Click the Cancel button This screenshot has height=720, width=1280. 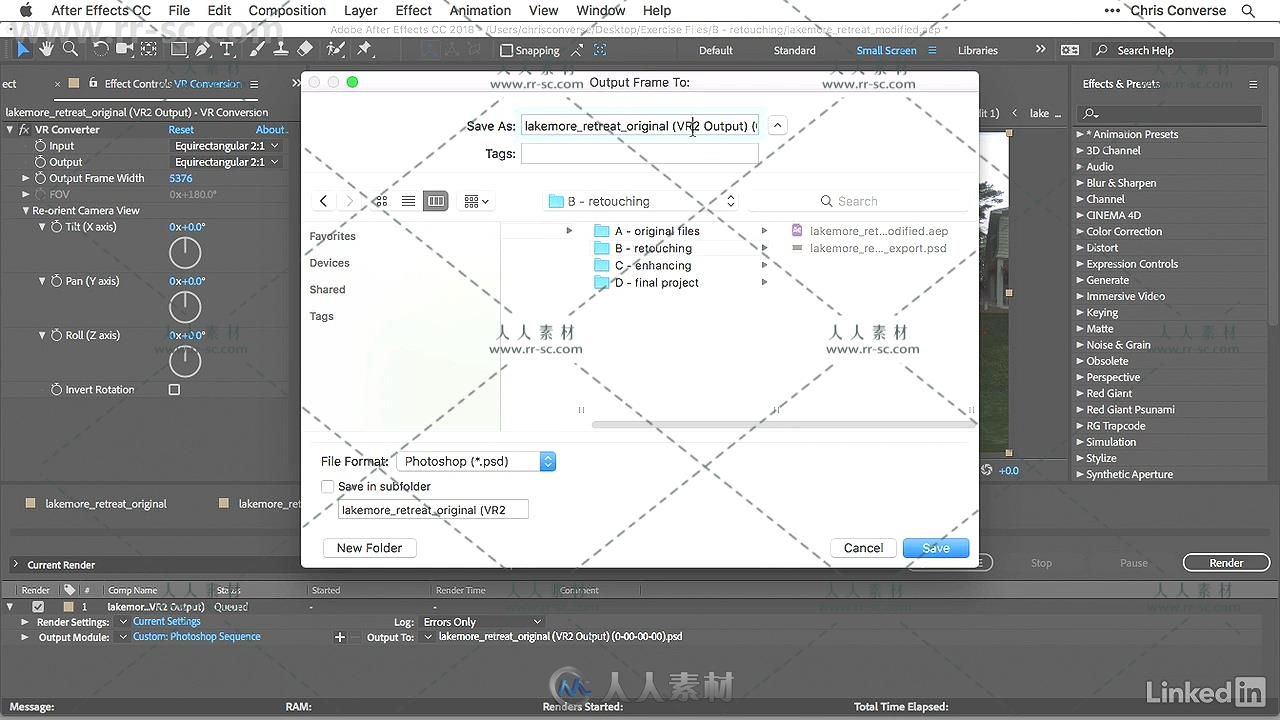pyautogui.click(x=863, y=548)
